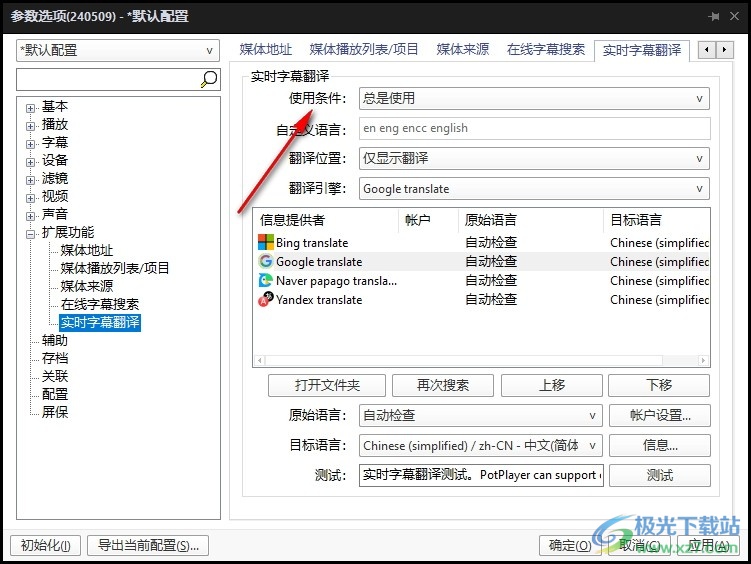Click the search magnifier icon

[x=209, y=79]
